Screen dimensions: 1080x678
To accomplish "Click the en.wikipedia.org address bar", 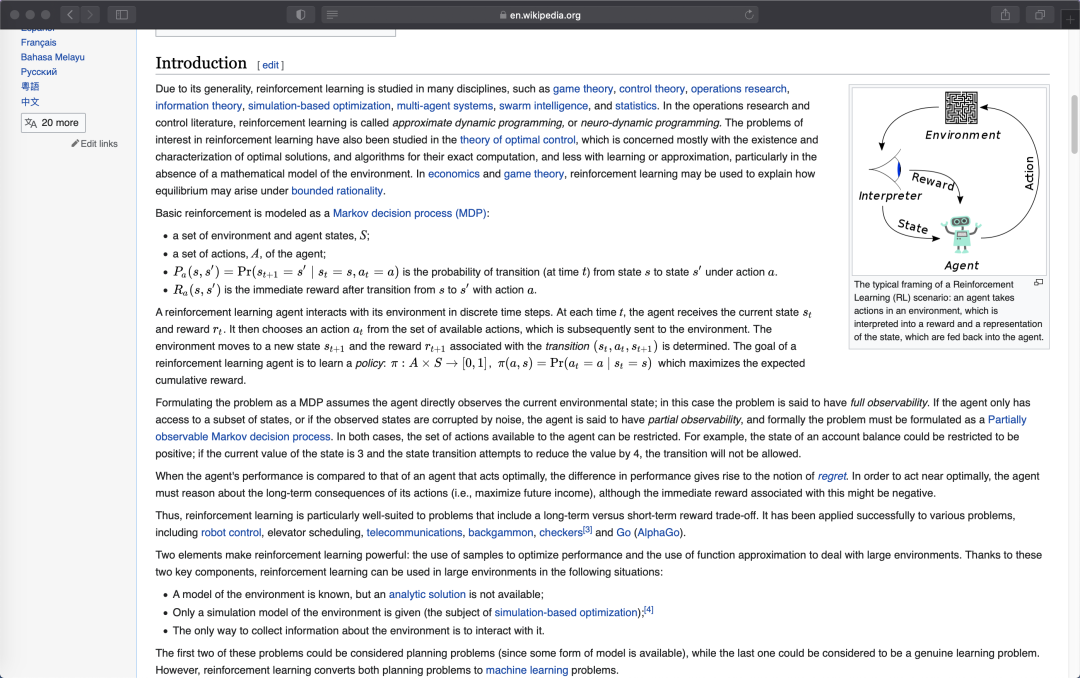I will tap(540, 14).
